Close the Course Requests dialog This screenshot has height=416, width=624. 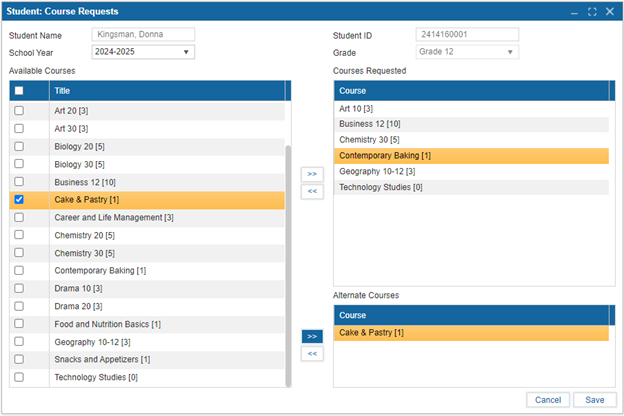(609, 12)
